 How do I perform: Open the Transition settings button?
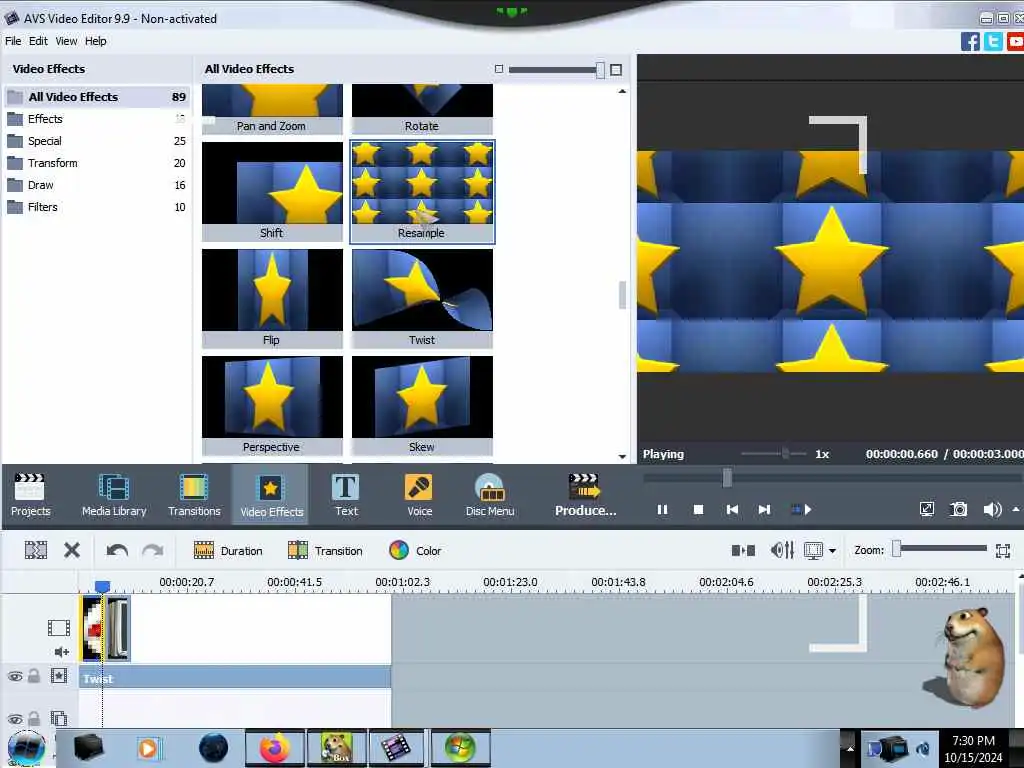tap(325, 551)
